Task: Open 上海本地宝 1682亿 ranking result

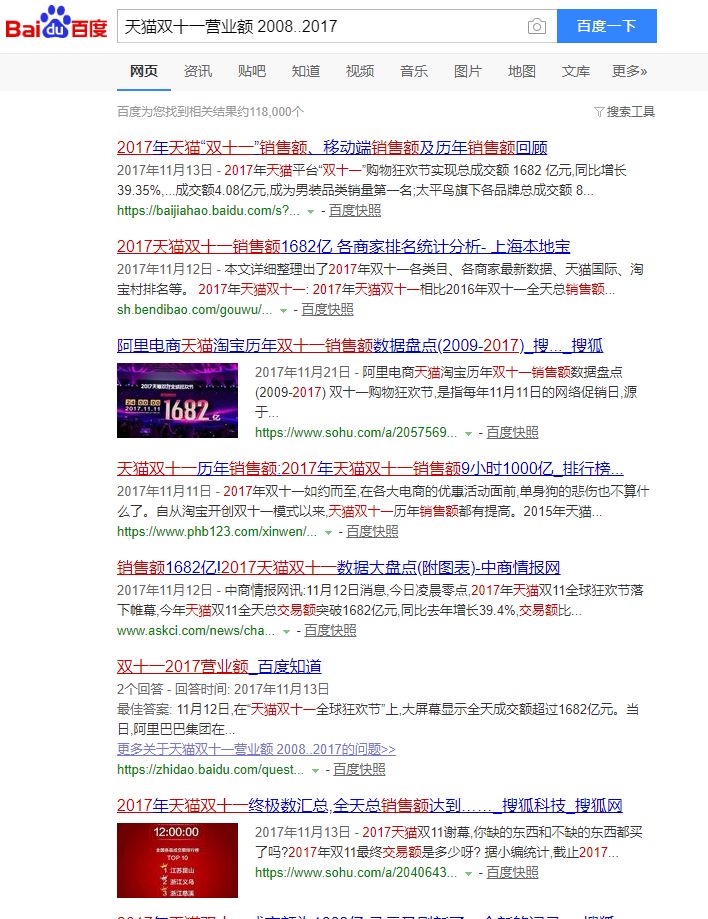Action: [343, 246]
